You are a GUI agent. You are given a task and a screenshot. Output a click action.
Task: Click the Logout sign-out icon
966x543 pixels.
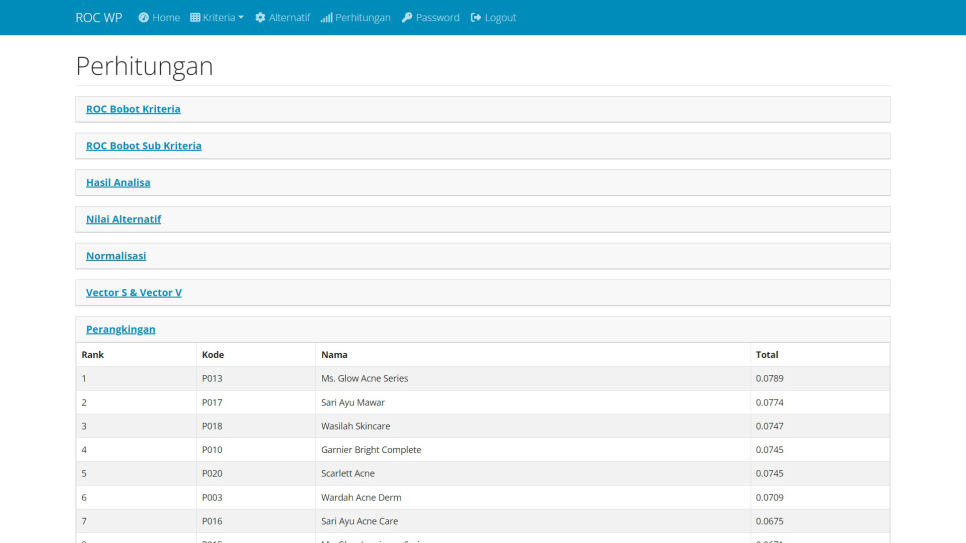476,18
